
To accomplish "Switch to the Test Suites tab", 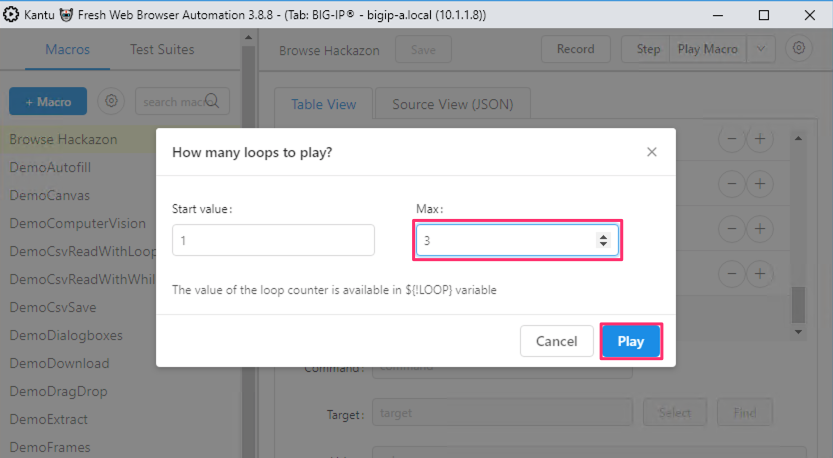I will [162, 49].
